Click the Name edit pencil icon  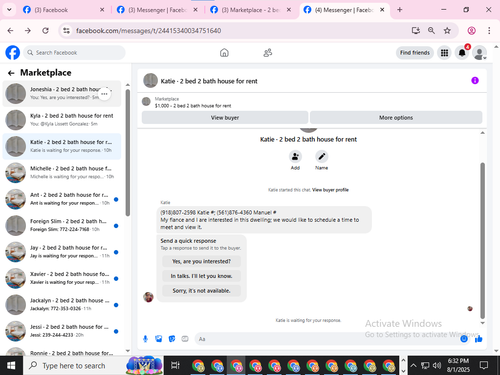pos(321,156)
